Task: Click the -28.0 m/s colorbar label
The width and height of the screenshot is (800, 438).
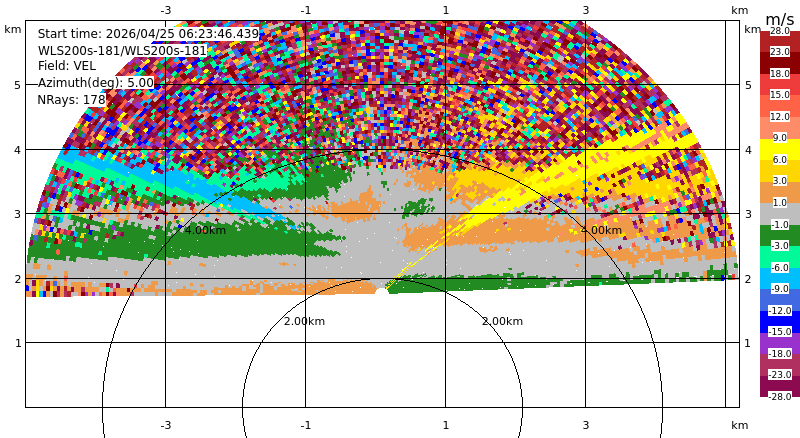Action: (x=780, y=396)
